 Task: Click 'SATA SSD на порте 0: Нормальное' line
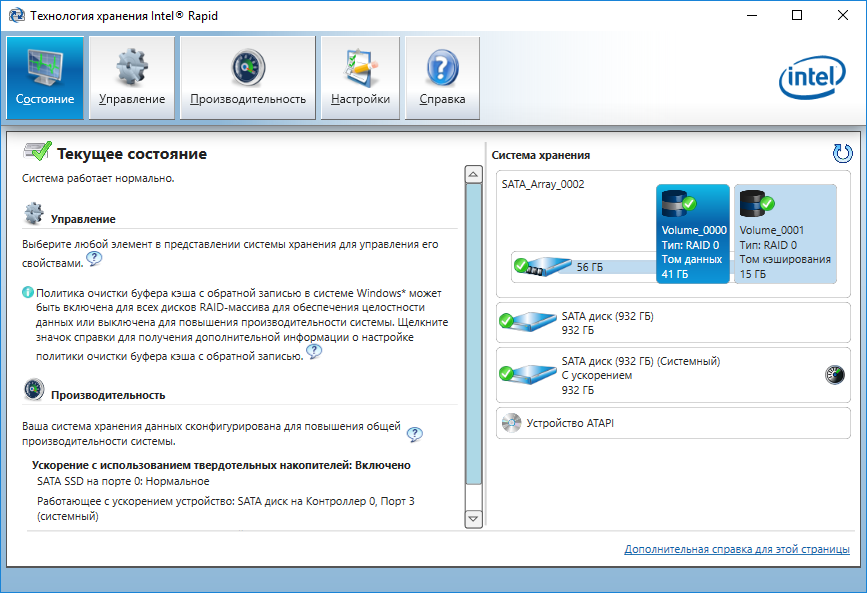point(123,481)
